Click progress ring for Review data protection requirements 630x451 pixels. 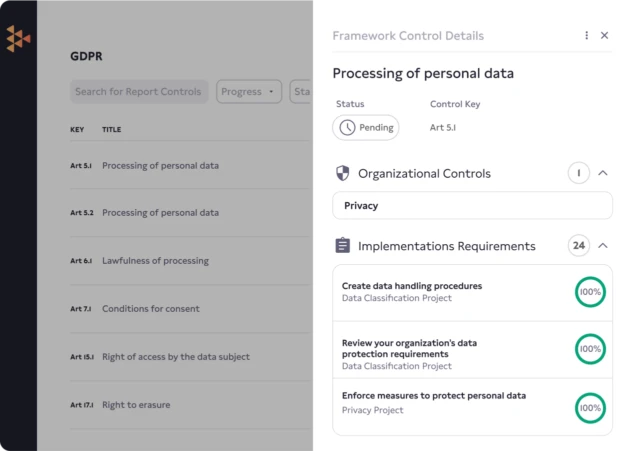click(x=590, y=349)
